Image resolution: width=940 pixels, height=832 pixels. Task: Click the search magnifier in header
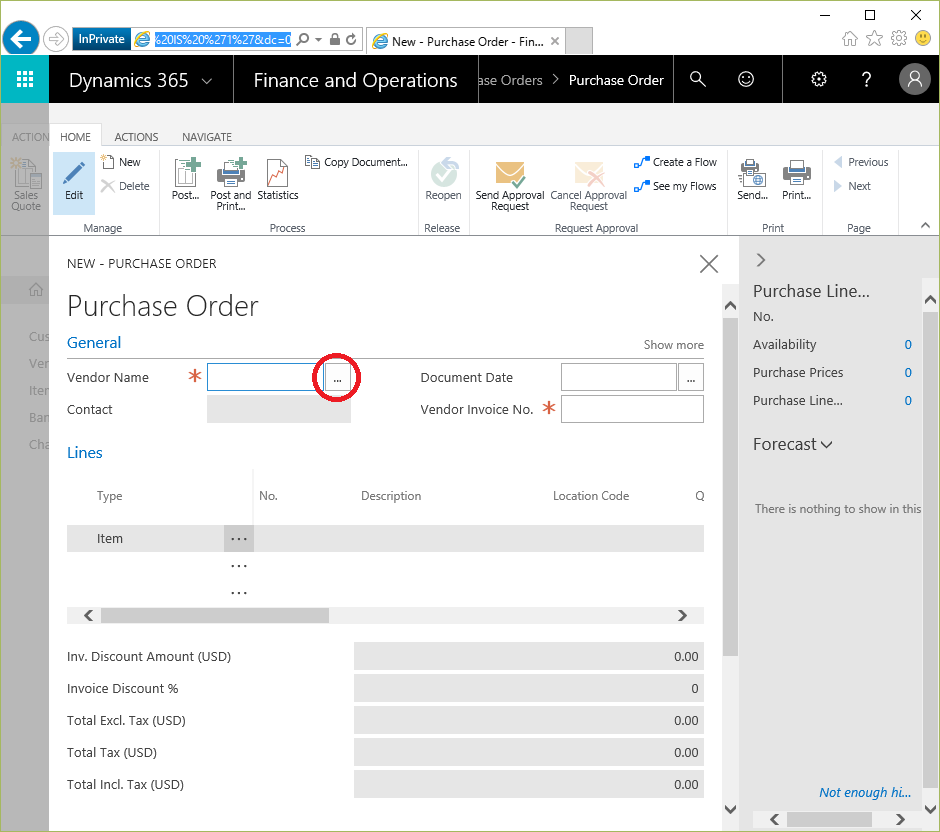pyautogui.click(x=698, y=80)
